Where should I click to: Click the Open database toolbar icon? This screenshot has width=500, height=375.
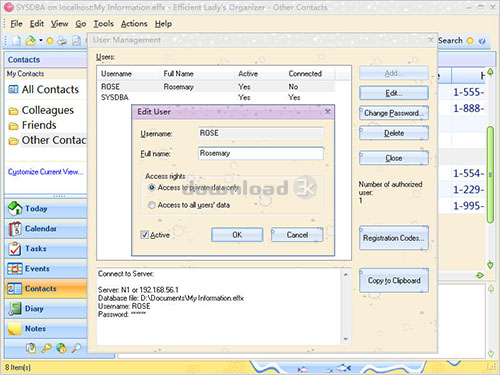[x=30, y=41]
